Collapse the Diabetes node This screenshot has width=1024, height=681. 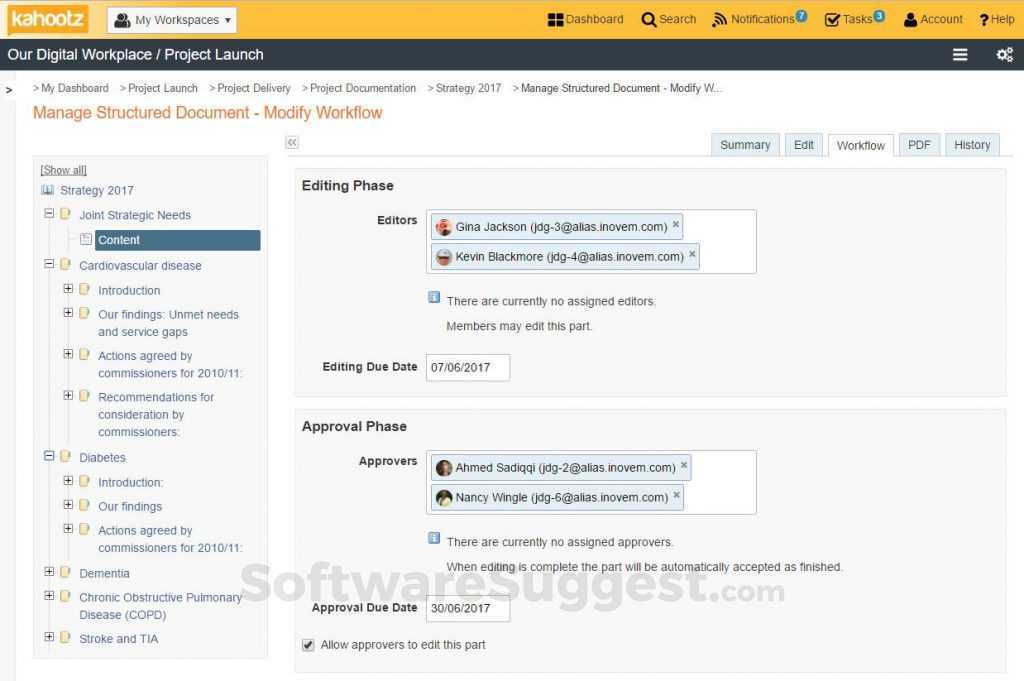tap(49, 456)
